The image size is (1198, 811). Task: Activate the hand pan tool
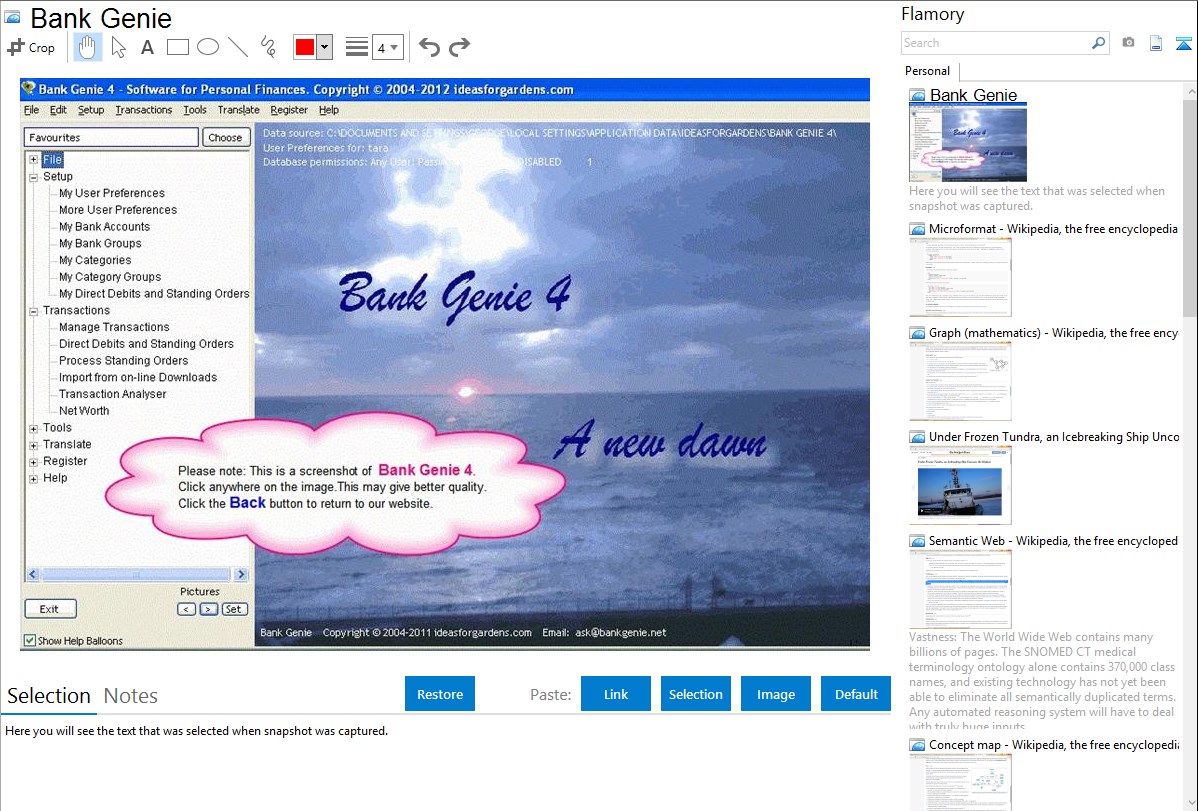pos(87,47)
